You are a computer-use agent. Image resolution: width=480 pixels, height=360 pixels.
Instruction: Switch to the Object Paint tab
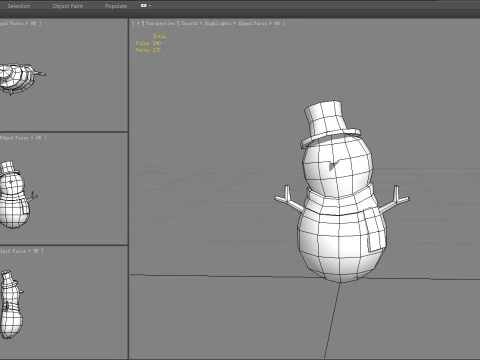click(x=68, y=6)
